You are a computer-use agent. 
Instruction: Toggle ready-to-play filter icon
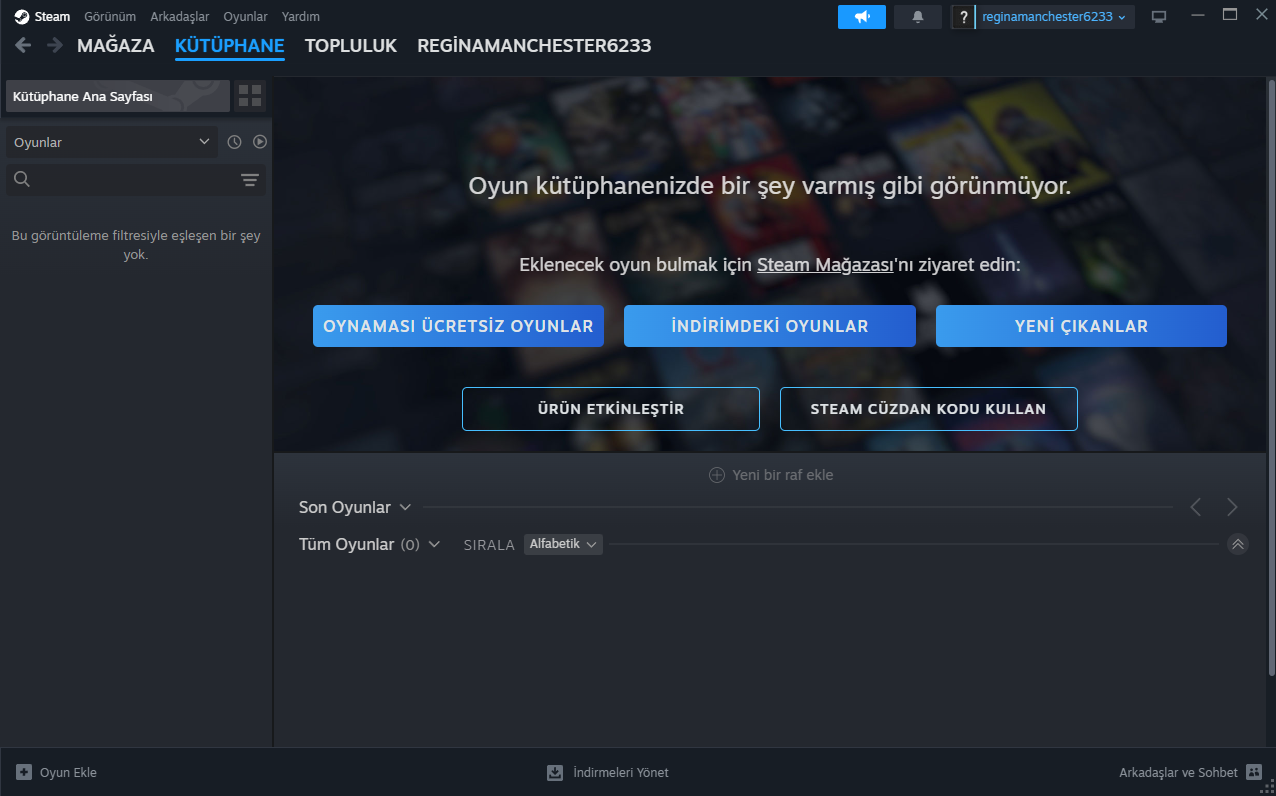pos(260,142)
